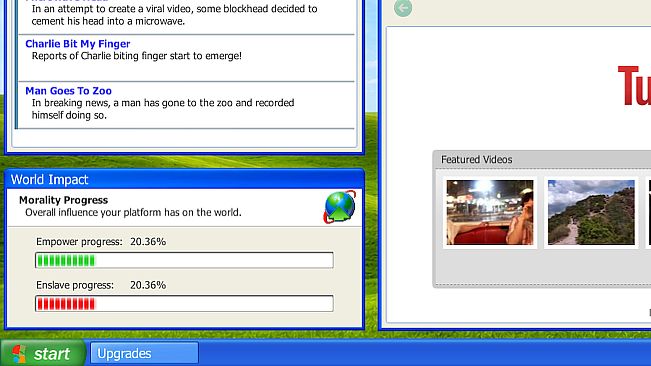The height and width of the screenshot is (366, 651).
Task: Click the Enslave progress percentage value
Action: click(148, 285)
